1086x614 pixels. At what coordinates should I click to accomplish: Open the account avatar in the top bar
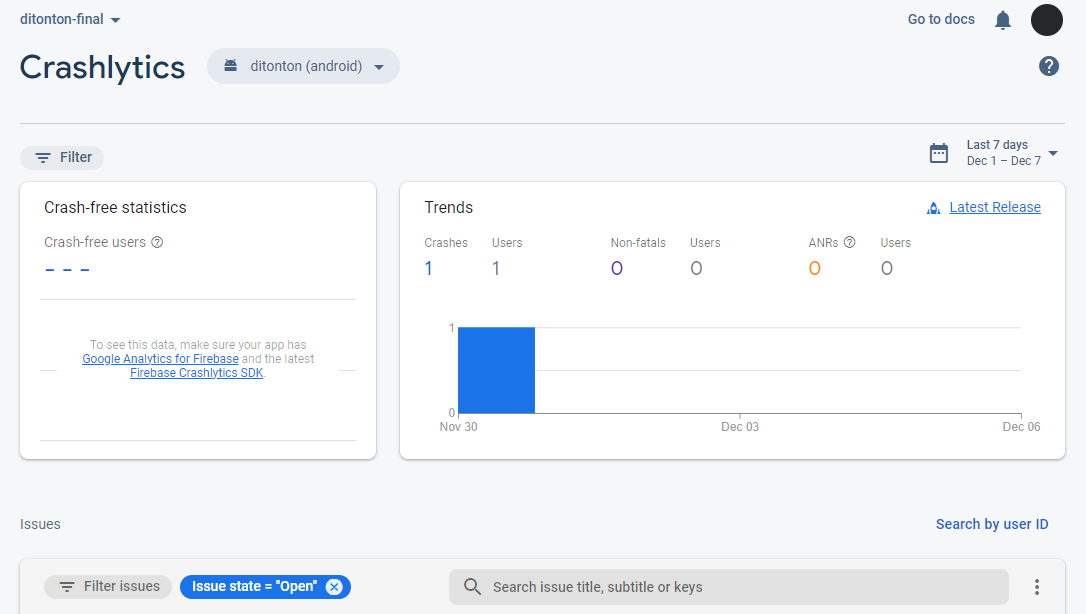click(x=1046, y=19)
